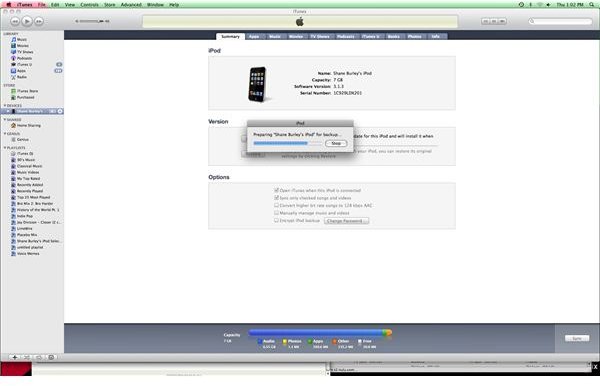Click the Previous track rewind button
This screenshot has height=386, width=600.
click(x=15, y=21)
